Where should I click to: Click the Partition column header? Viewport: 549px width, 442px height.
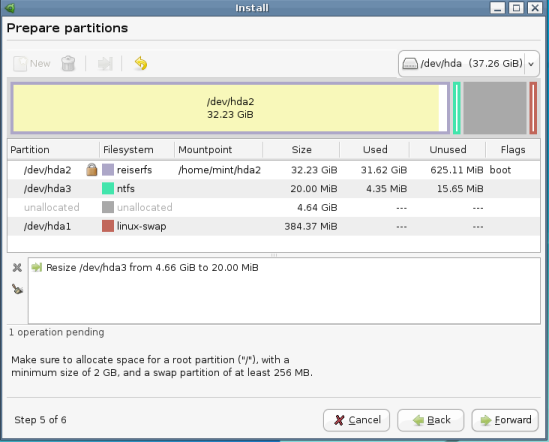pos(54,150)
